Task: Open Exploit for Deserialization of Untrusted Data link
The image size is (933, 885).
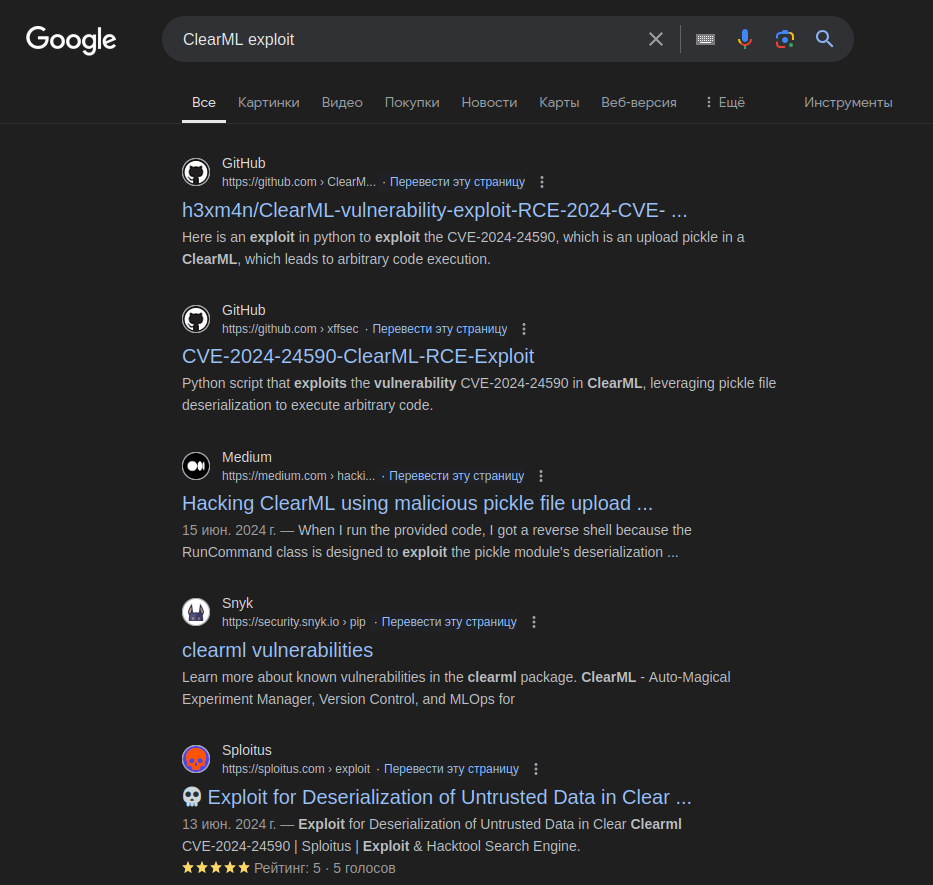Action: click(437, 797)
